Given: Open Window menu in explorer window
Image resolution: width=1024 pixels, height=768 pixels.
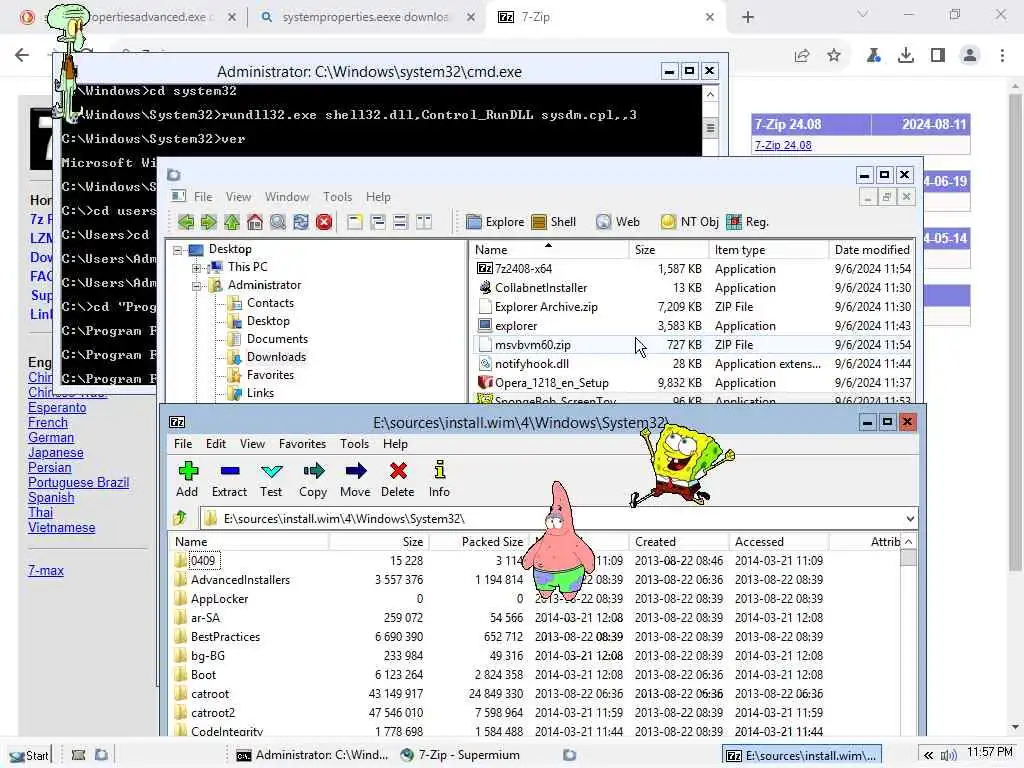Looking at the screenshot, I should click(287, 197).
